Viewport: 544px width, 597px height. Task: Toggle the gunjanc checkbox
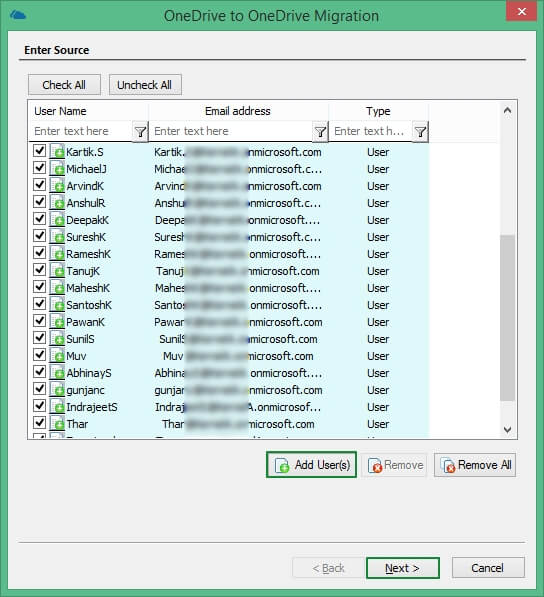pyautogui.click(x=39, y=389)
